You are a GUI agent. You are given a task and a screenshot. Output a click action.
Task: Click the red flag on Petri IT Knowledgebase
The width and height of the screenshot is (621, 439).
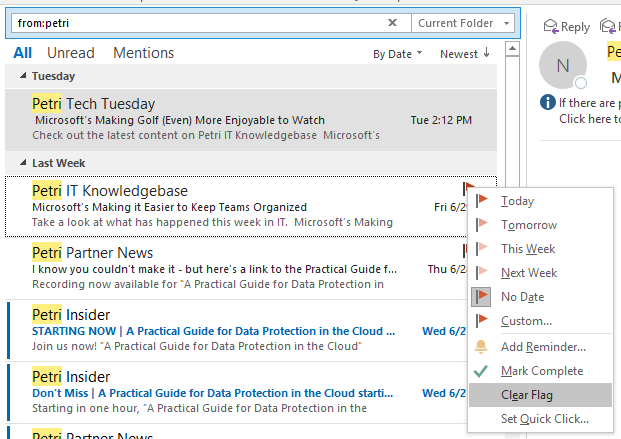pyautogui.click(x=468, y=188)
